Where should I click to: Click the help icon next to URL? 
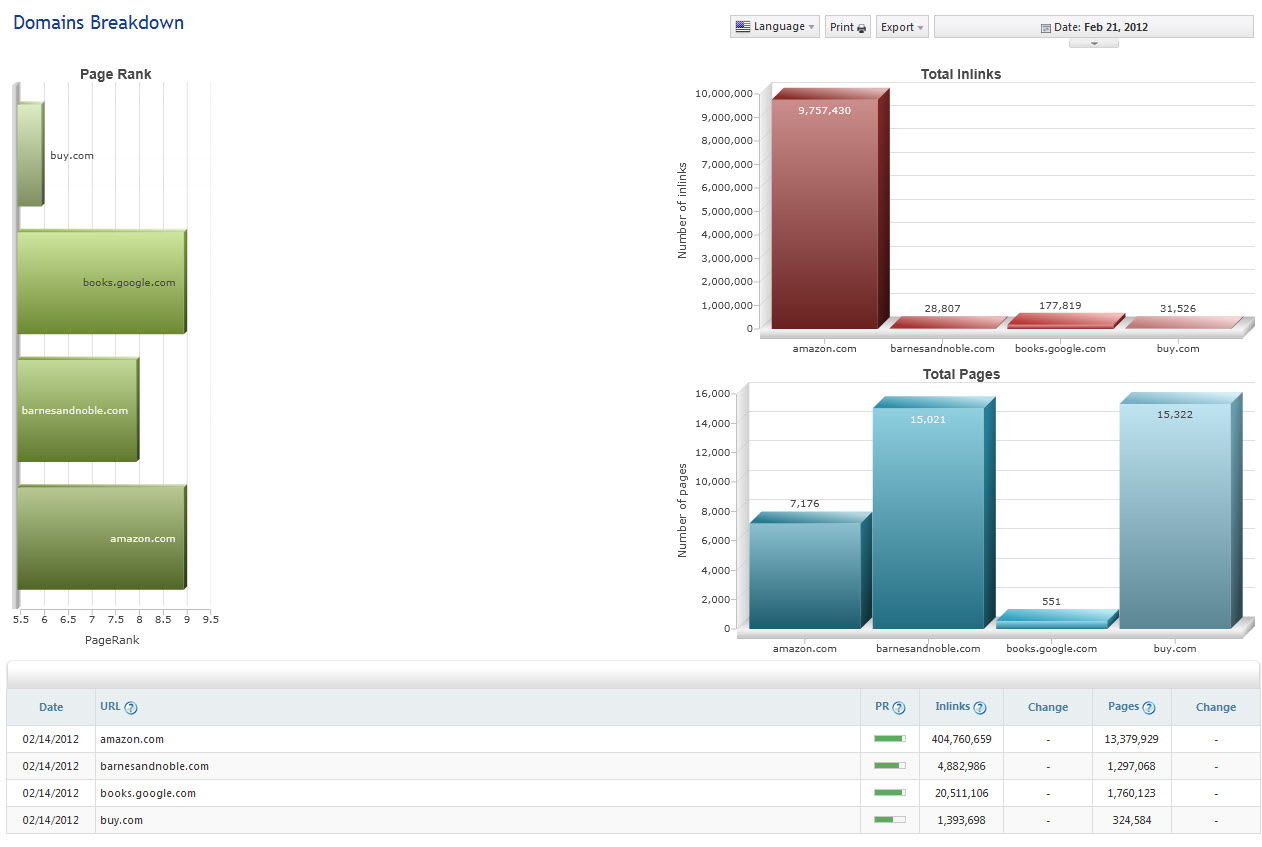131,708
